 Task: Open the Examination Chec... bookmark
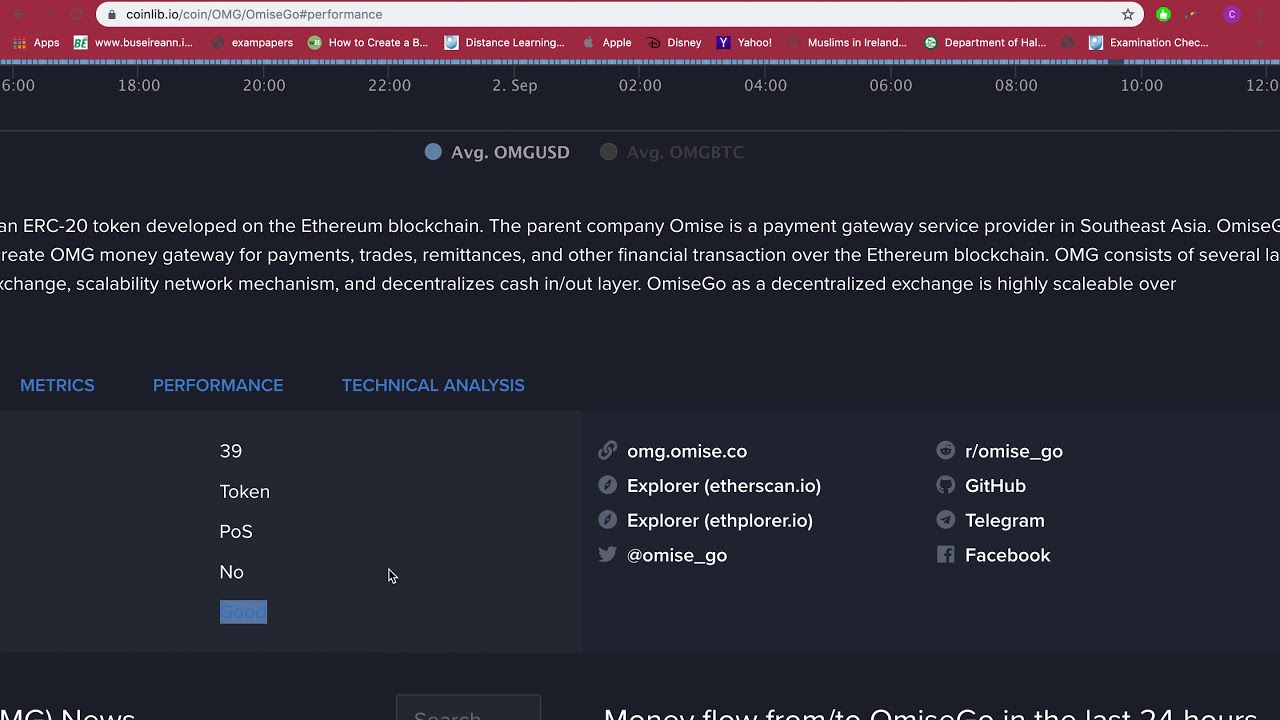pyautogui.click(x=1148, y=43)
